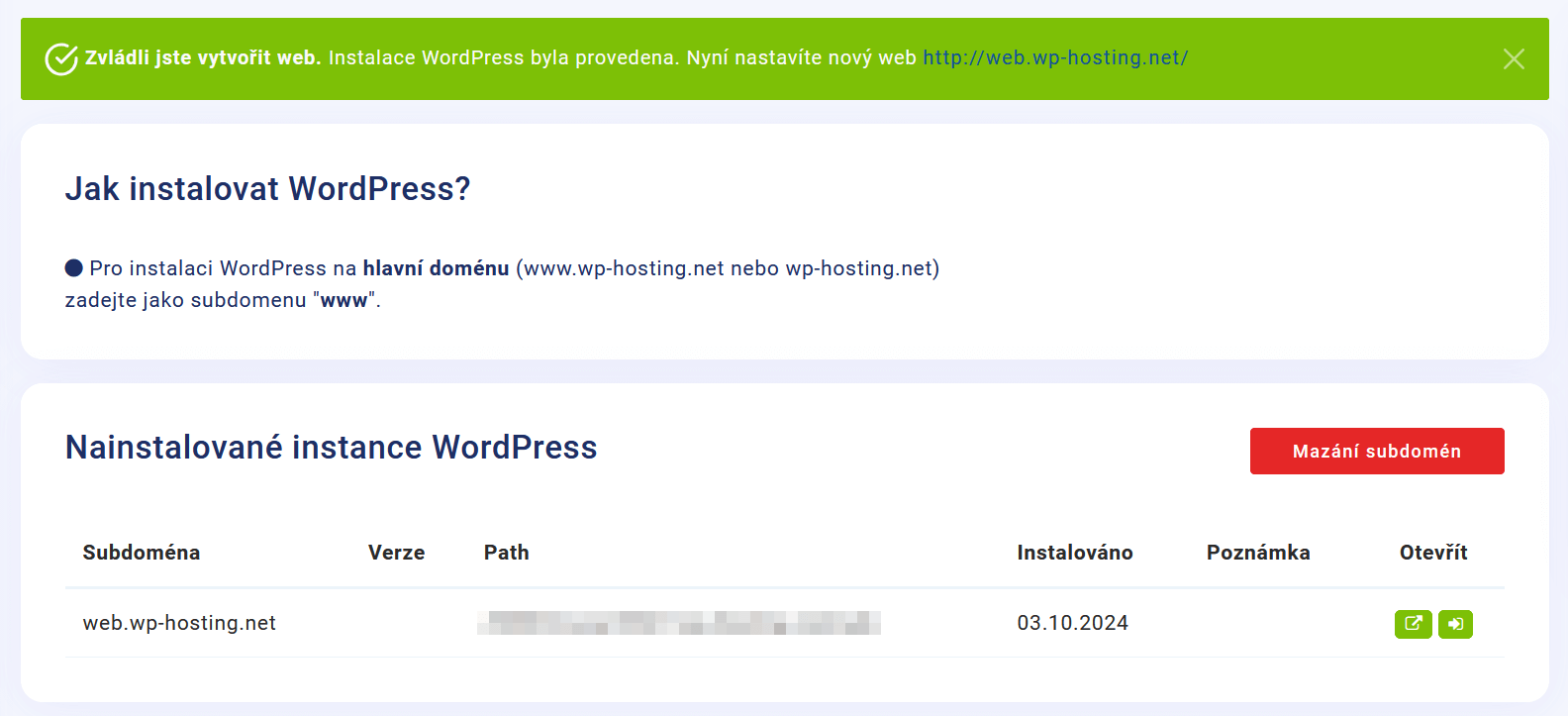Click the Nainstalované instance WordPress heading

(331, 447)
